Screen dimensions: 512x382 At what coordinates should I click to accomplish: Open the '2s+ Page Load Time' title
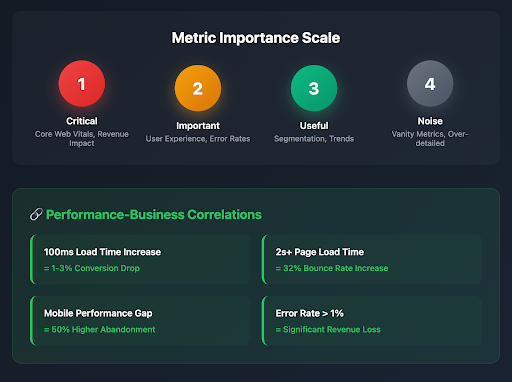tap(320, 252)
